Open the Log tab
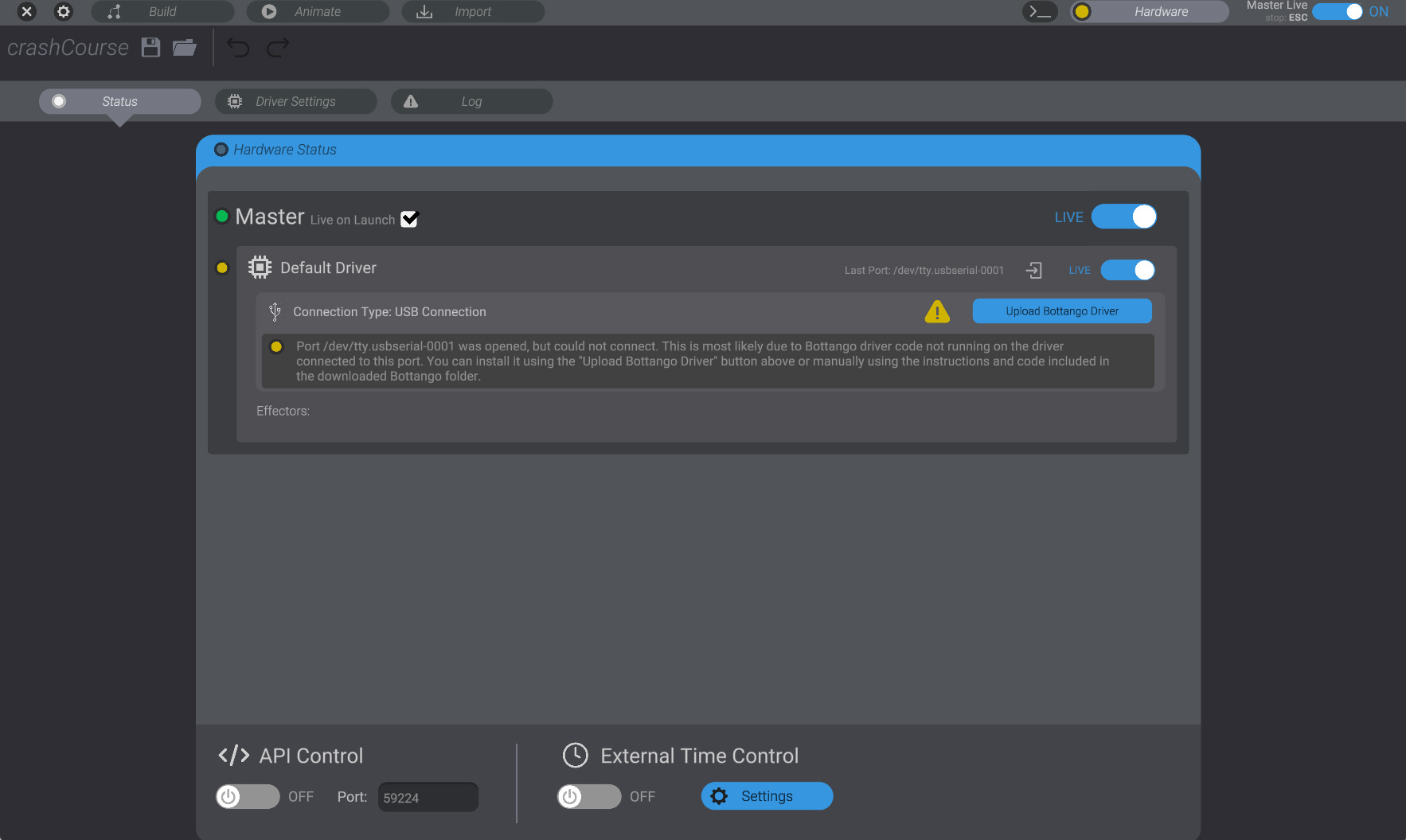 point(471,101)
